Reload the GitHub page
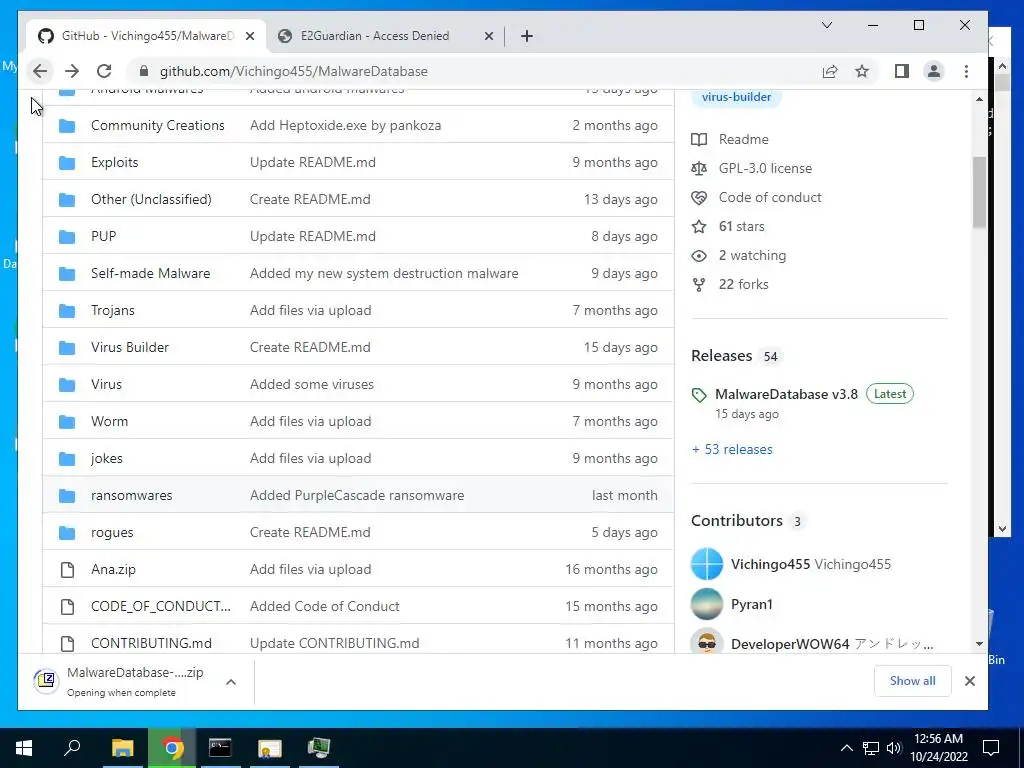The width and height of the screenshot is (1024, 768). coord(104,71)
